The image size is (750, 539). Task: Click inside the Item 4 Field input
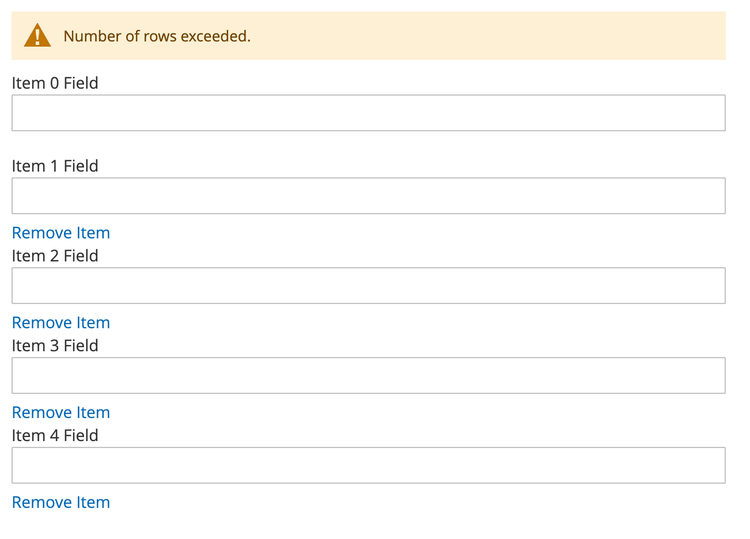[368, 466]
